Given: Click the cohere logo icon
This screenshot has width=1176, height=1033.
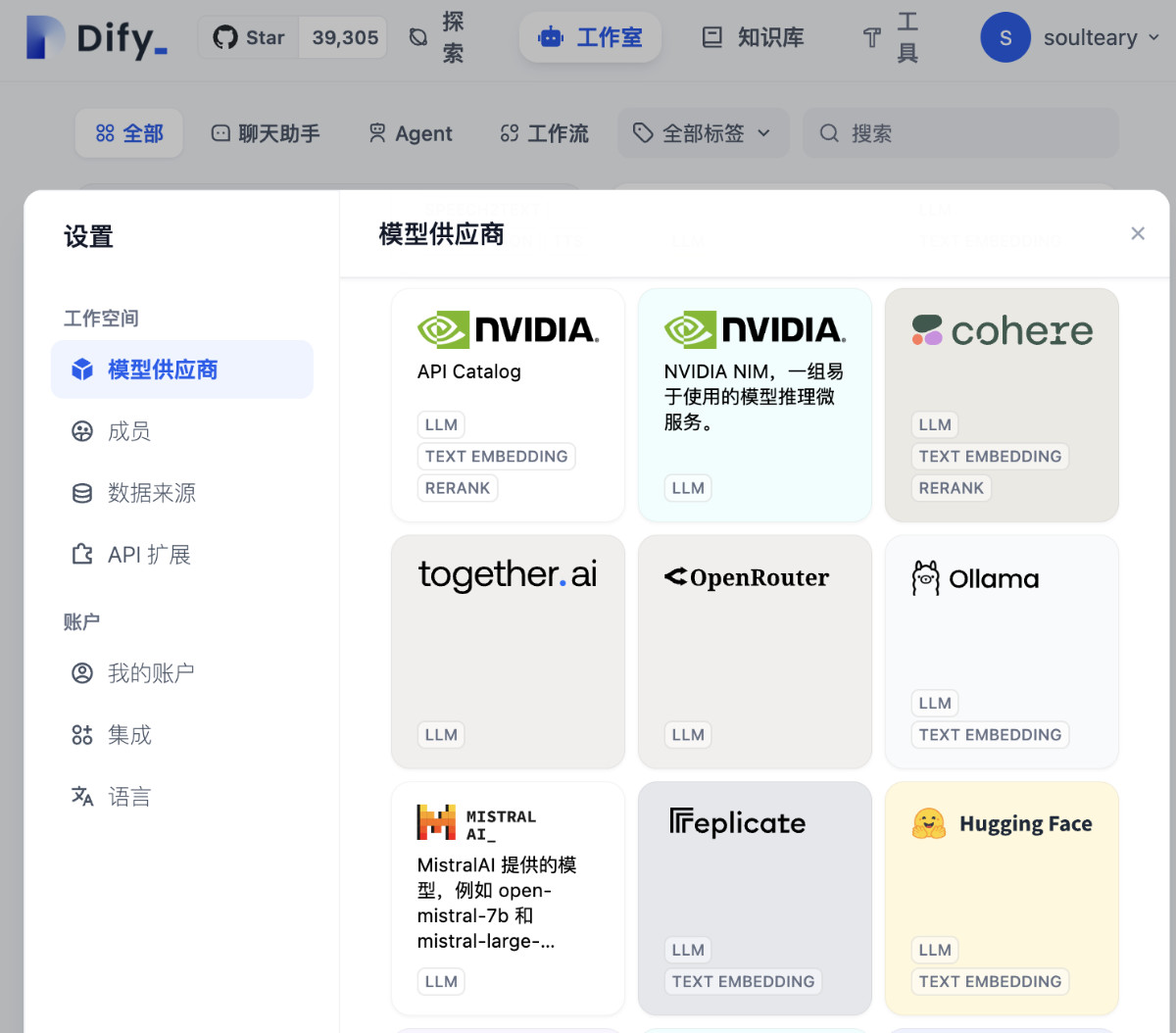Looking at the screenshot, I should tap(927, 330).
